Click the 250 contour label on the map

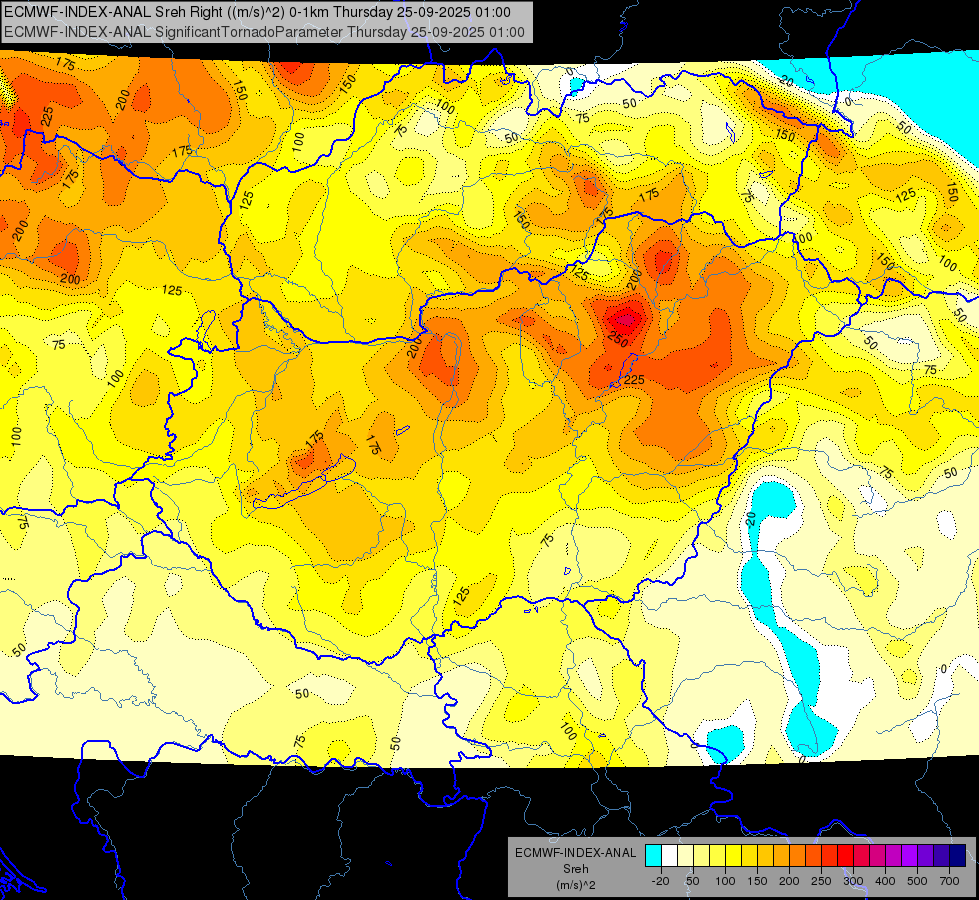point(618,339)
